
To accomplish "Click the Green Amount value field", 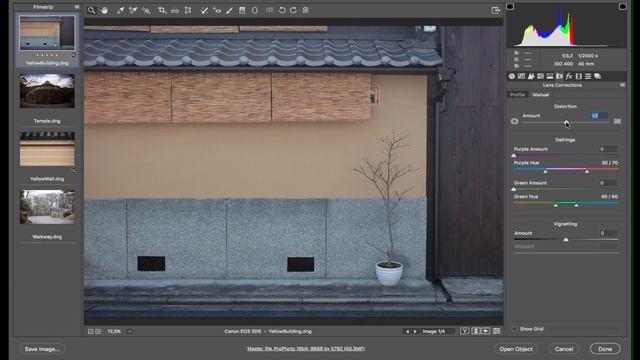I will pos(607,183).
